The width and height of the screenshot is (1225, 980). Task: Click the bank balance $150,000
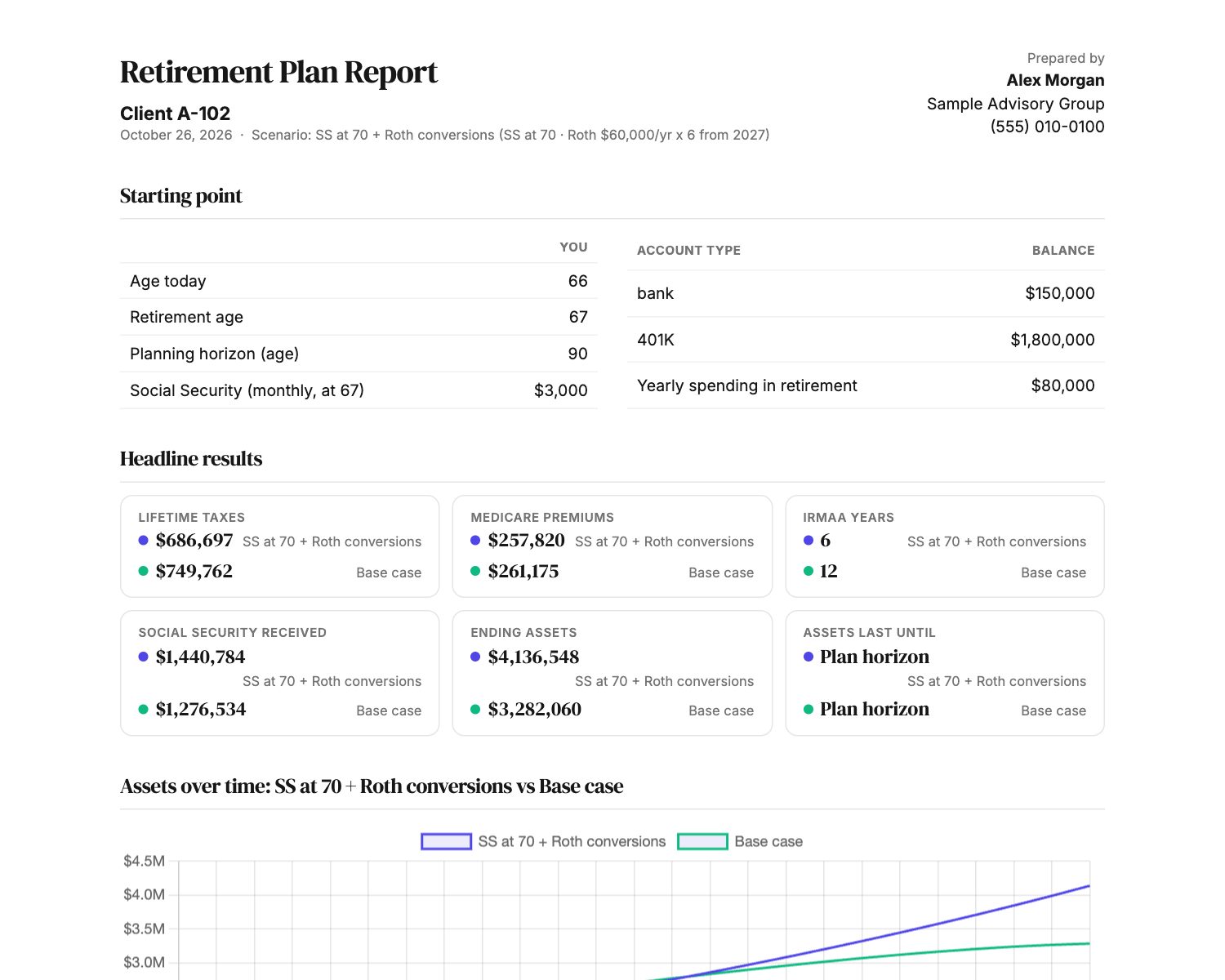[1059, 293]
